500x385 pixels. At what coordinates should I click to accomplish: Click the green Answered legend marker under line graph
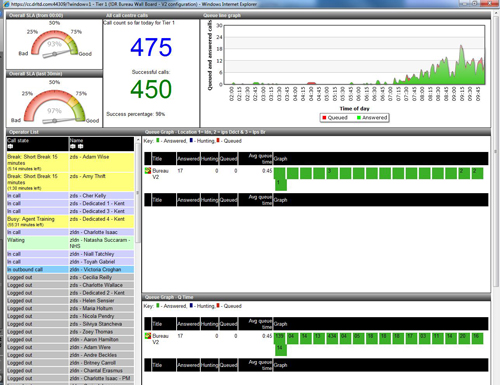pos(359,118)
